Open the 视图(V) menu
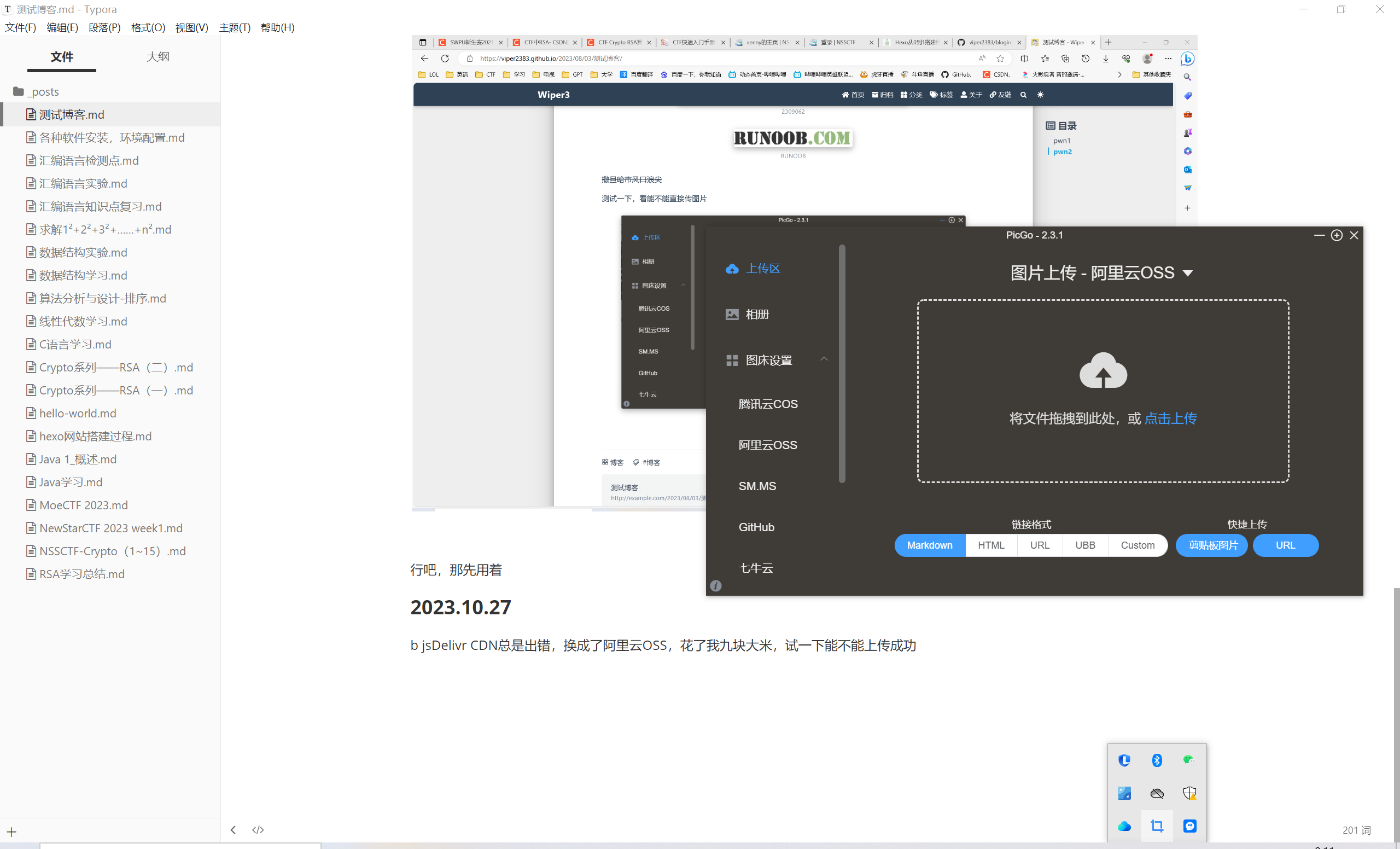The width and height of the screenshot is (1400, 849). tap(191, 27)
